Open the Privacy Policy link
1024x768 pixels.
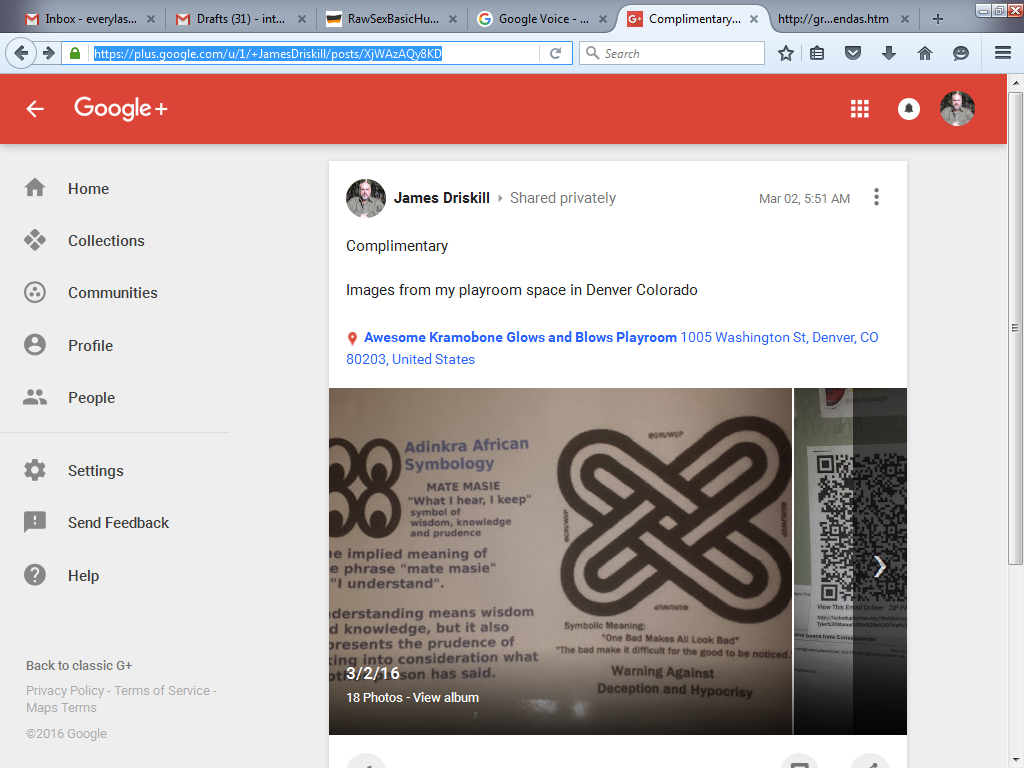pos(65,690)
